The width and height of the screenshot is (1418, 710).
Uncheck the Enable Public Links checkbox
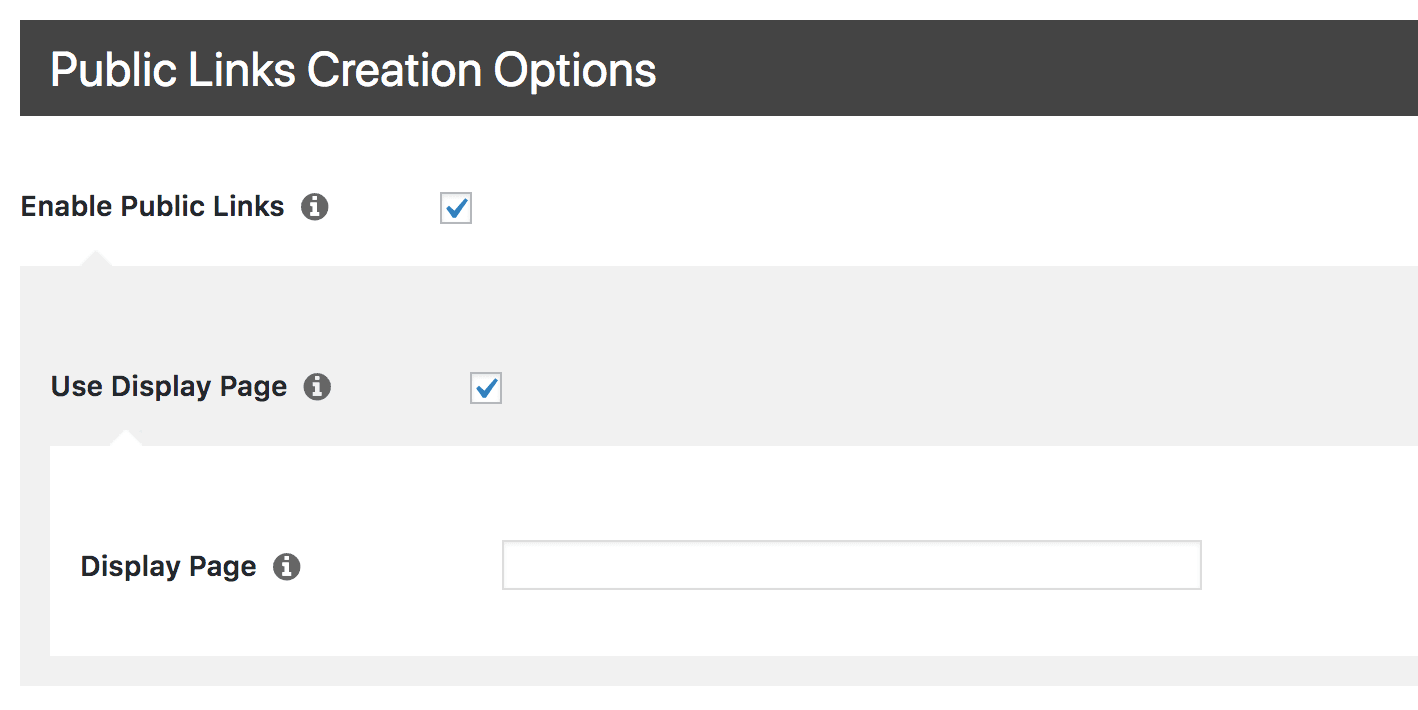coord(456,208)
